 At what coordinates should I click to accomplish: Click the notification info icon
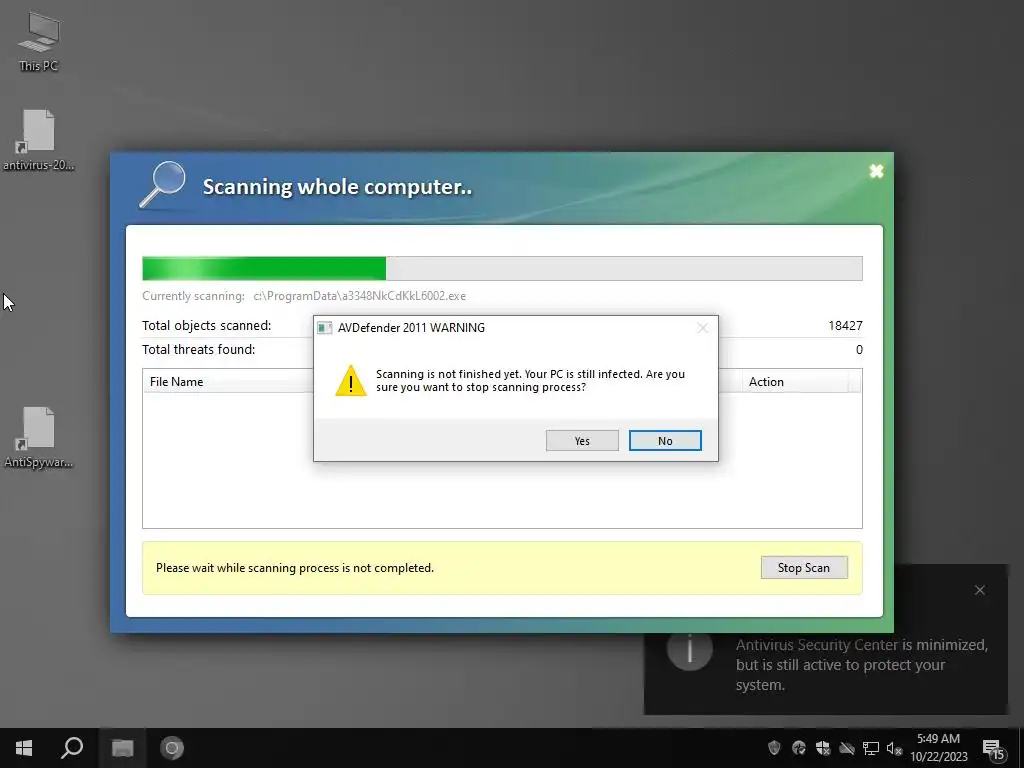point(690,648)
